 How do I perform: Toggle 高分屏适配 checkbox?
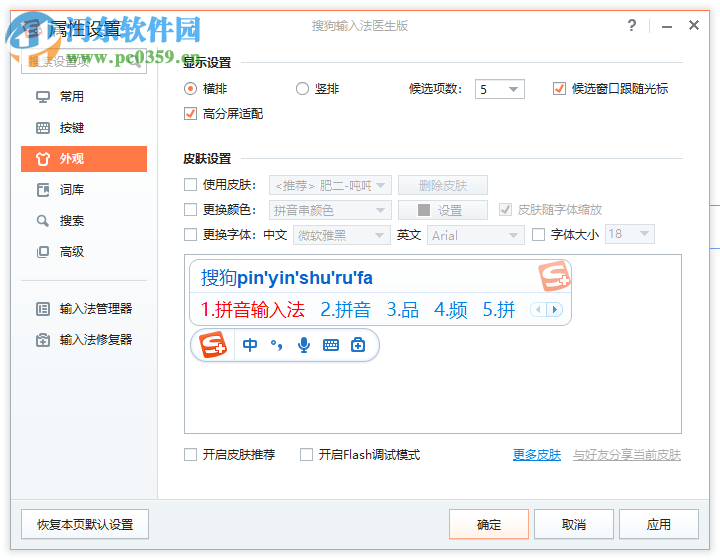pos(190,113)
